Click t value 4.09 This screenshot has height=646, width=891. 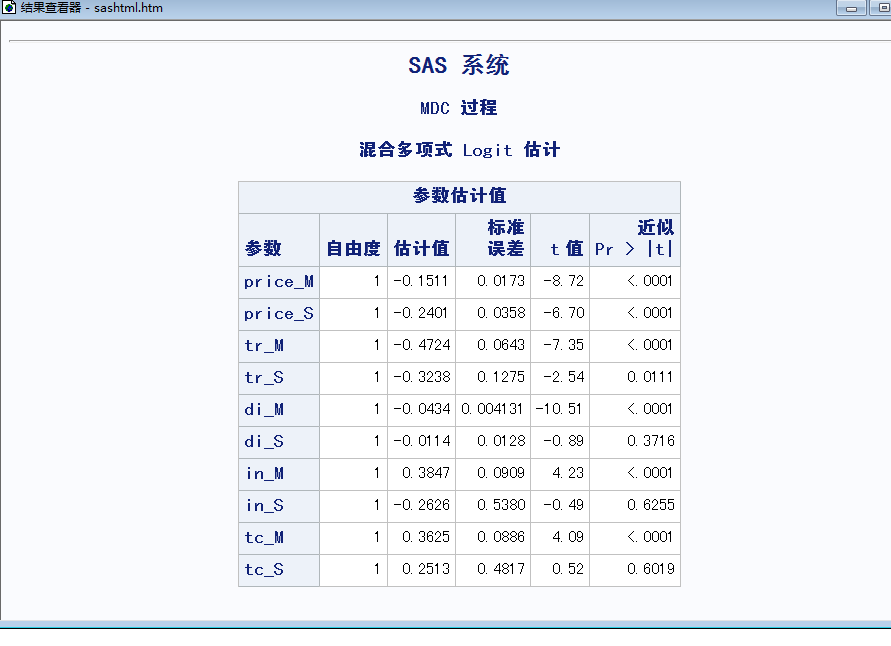(x=568, y=537)
